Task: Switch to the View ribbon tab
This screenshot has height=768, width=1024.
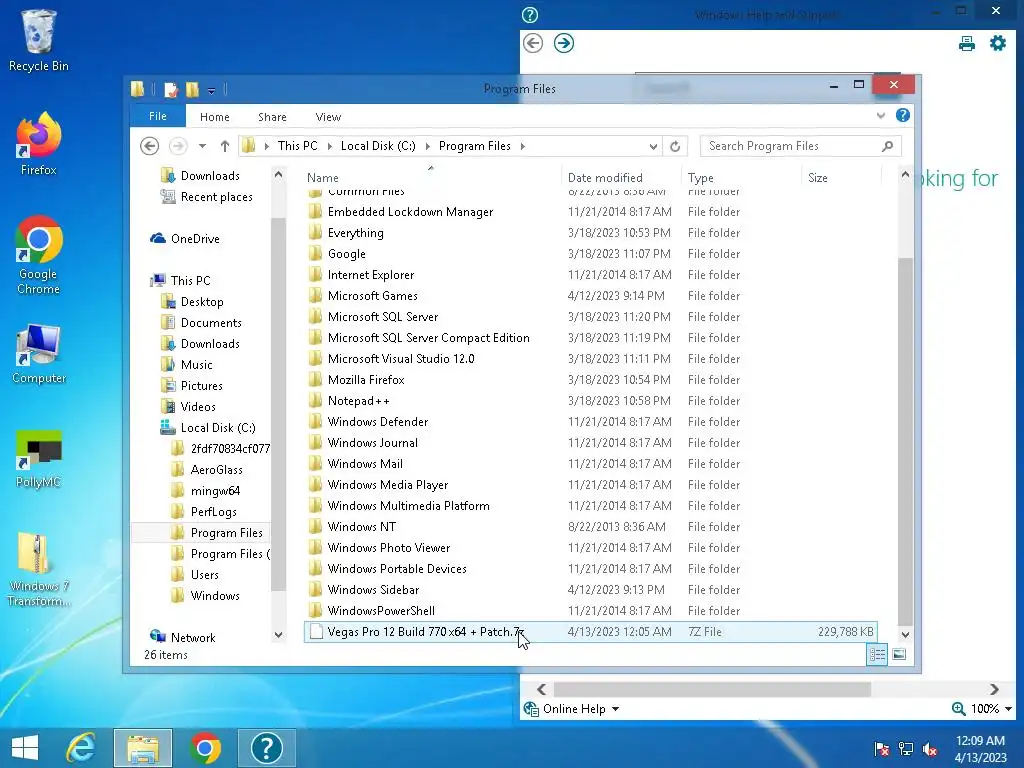Action: tap(328, 117)
